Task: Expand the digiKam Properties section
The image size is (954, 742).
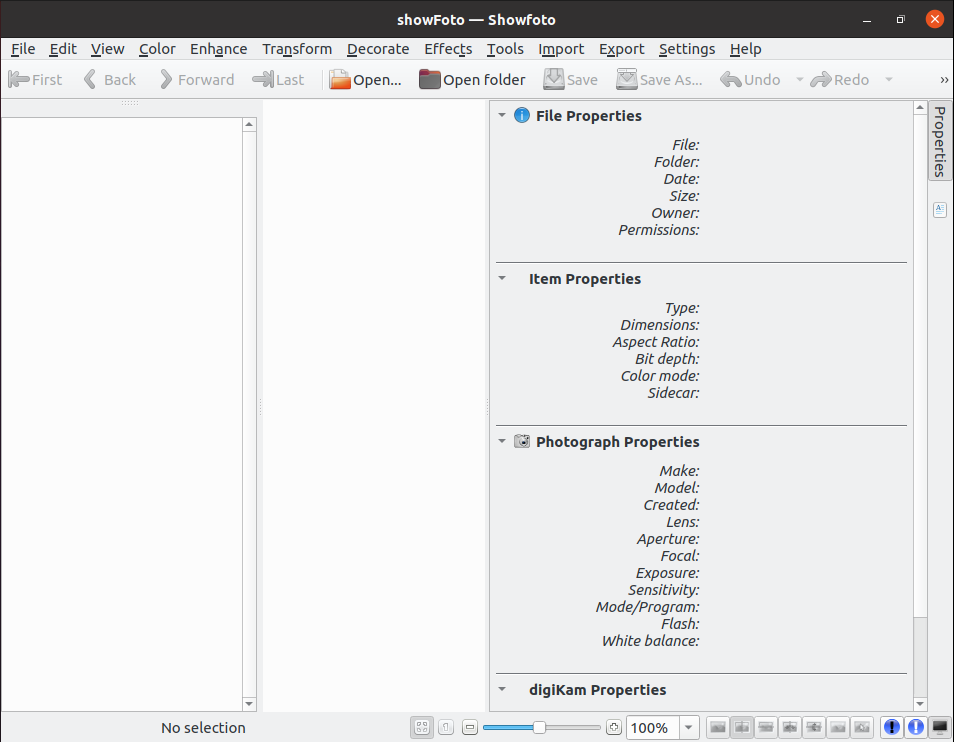Action: (x=501, y=689)
